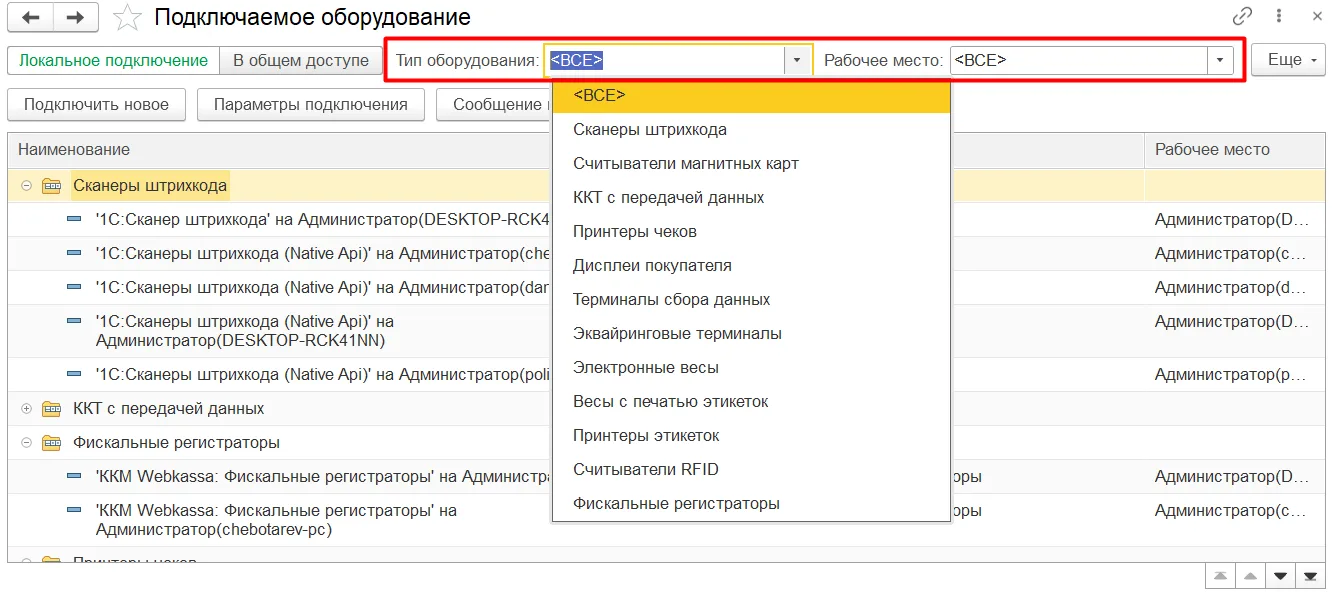Collapse the Фискальные регистраторы group
The height and width of the screenshot is (596, 1334).
click(26, 443)
